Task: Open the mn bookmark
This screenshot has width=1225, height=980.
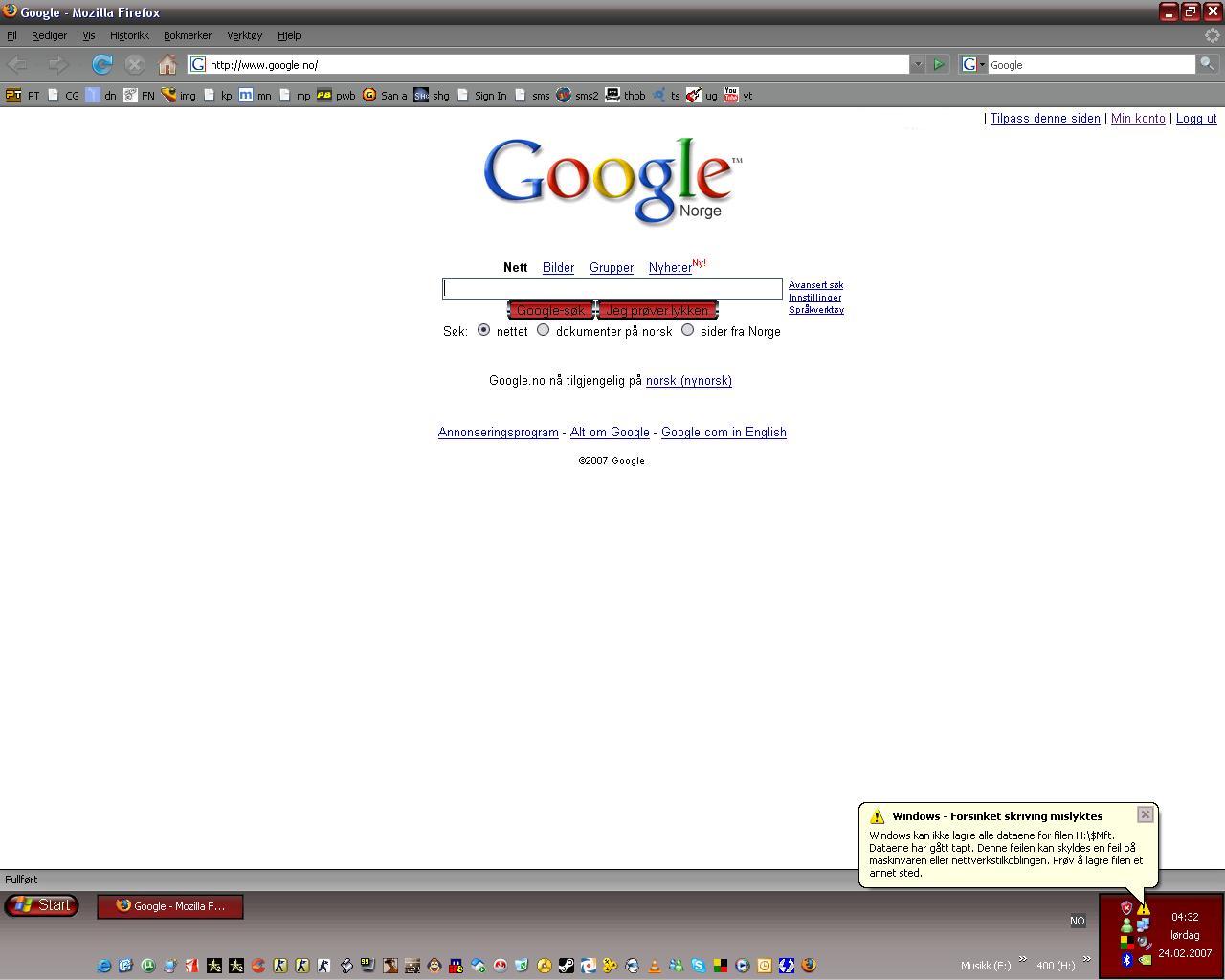Action: coord(255,96)
